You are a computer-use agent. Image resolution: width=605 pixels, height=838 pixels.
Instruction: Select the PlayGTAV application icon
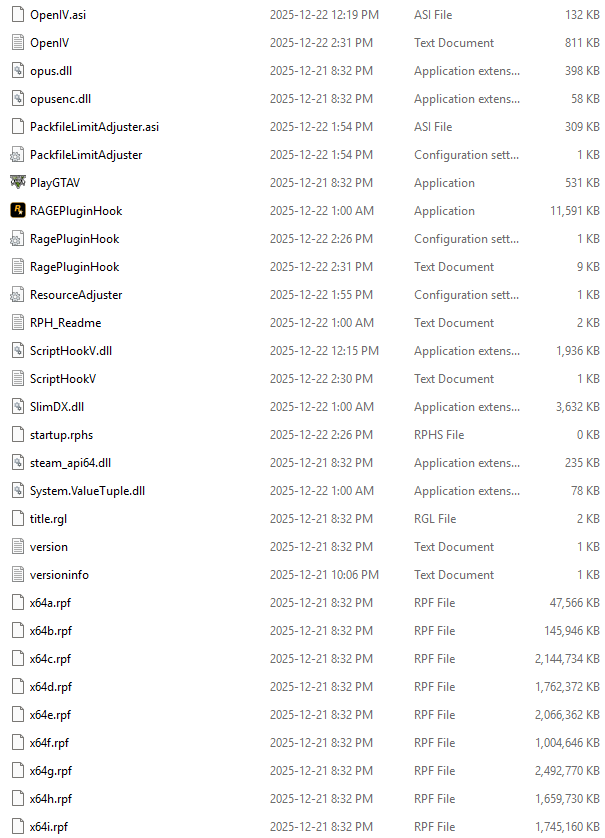click(x=18, y=182)
